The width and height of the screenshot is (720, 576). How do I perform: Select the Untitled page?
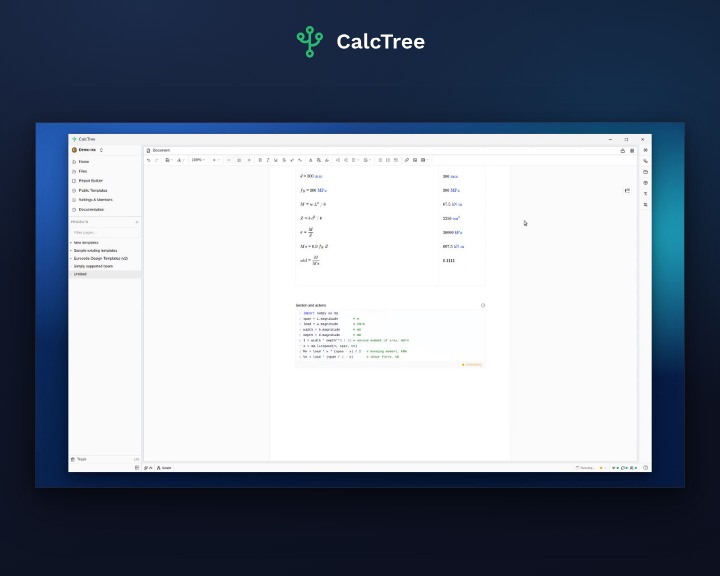[105, 274]
